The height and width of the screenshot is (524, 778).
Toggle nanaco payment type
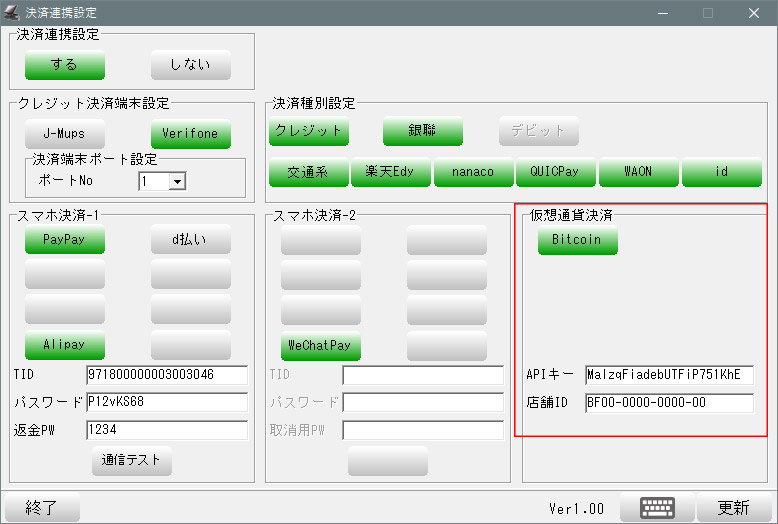point(473,172)
